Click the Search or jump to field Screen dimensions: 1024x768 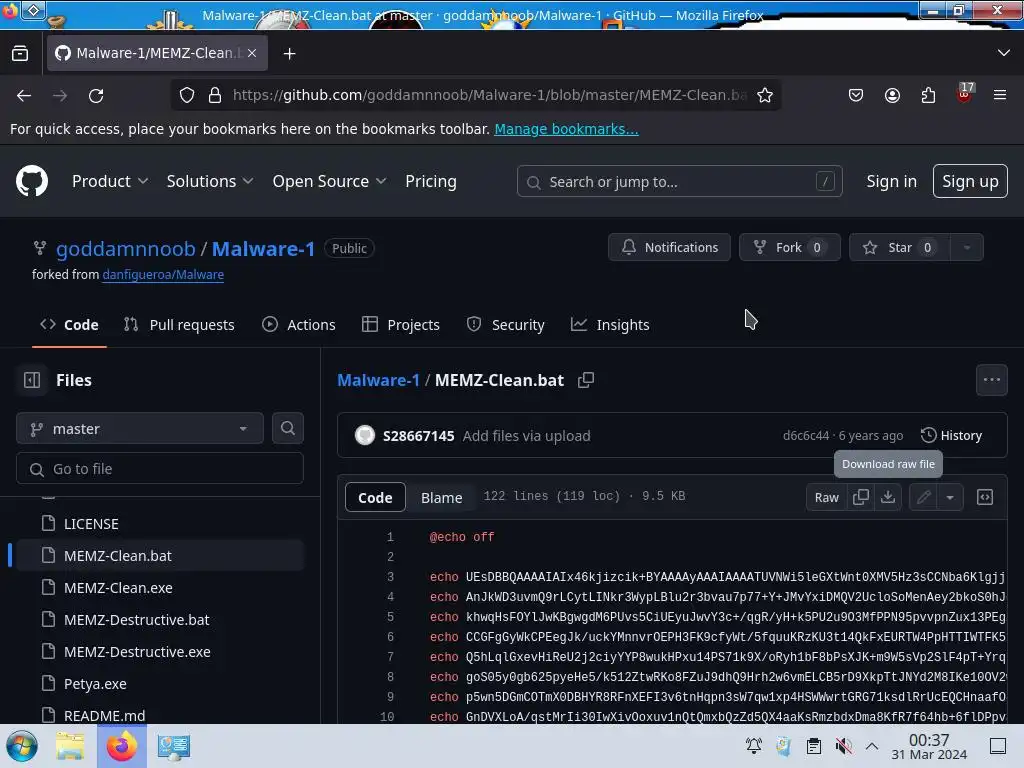(x=679, y=182)
